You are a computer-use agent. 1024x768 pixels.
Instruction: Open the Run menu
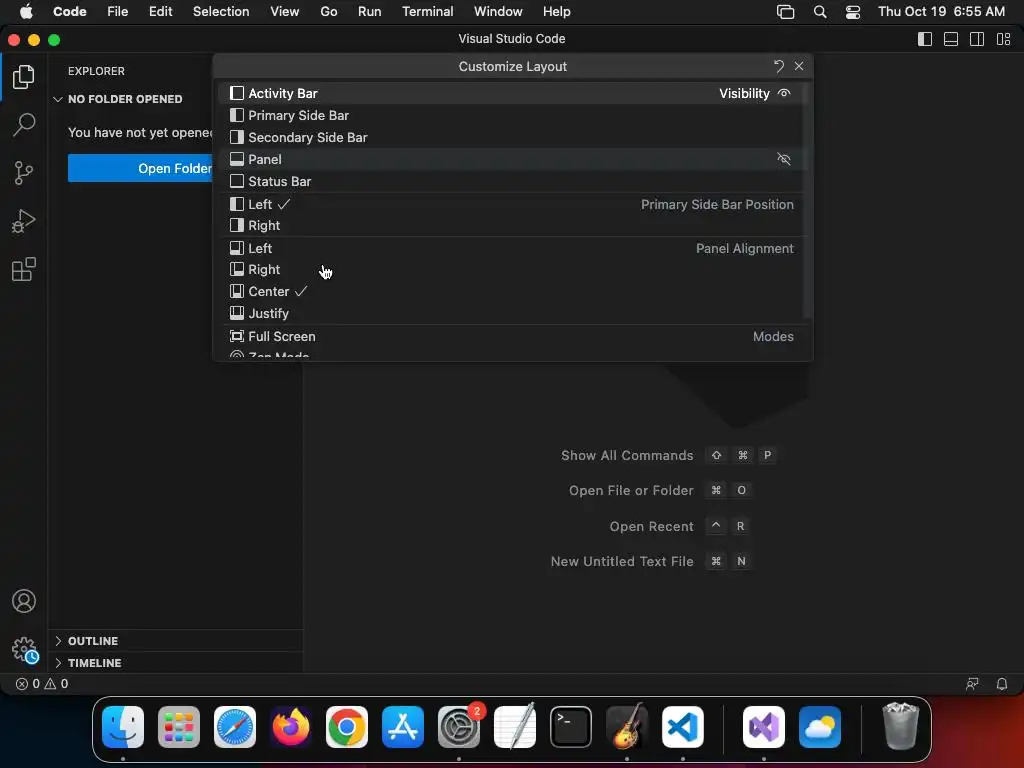pyautogui.click(x=369, y=12)
